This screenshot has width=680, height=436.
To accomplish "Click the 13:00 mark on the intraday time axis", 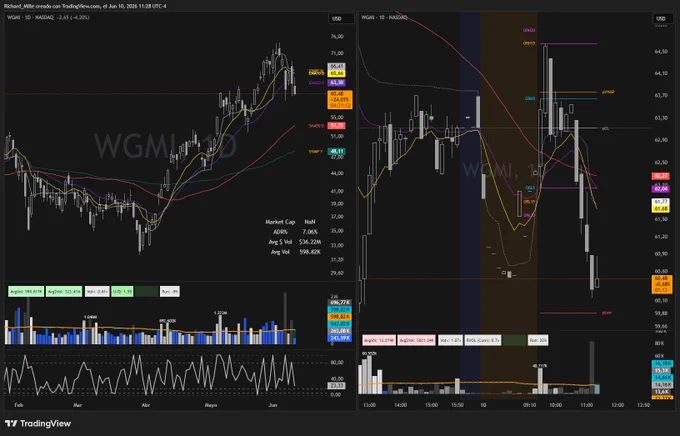I will pyautogui.click(x=369, y=405).
